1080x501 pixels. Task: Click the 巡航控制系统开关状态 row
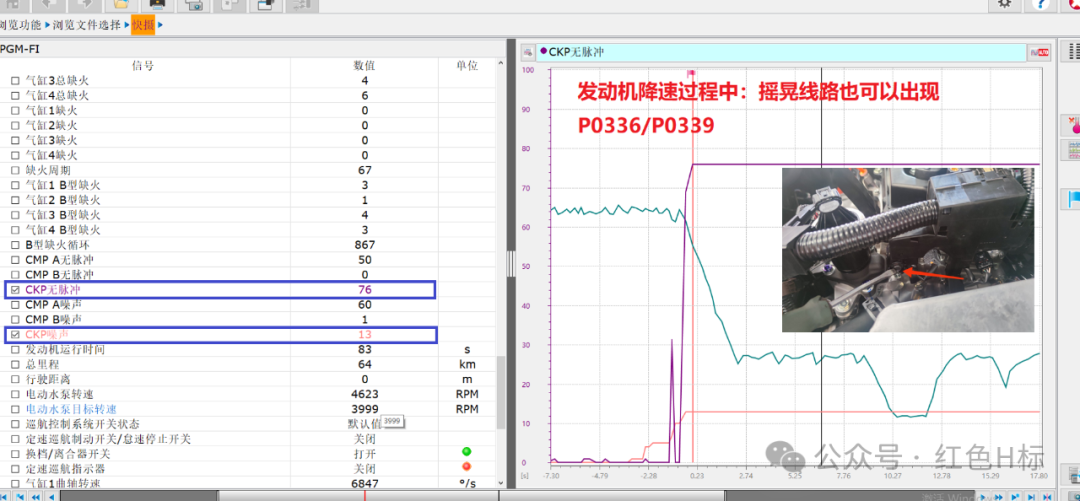(248, 425)
